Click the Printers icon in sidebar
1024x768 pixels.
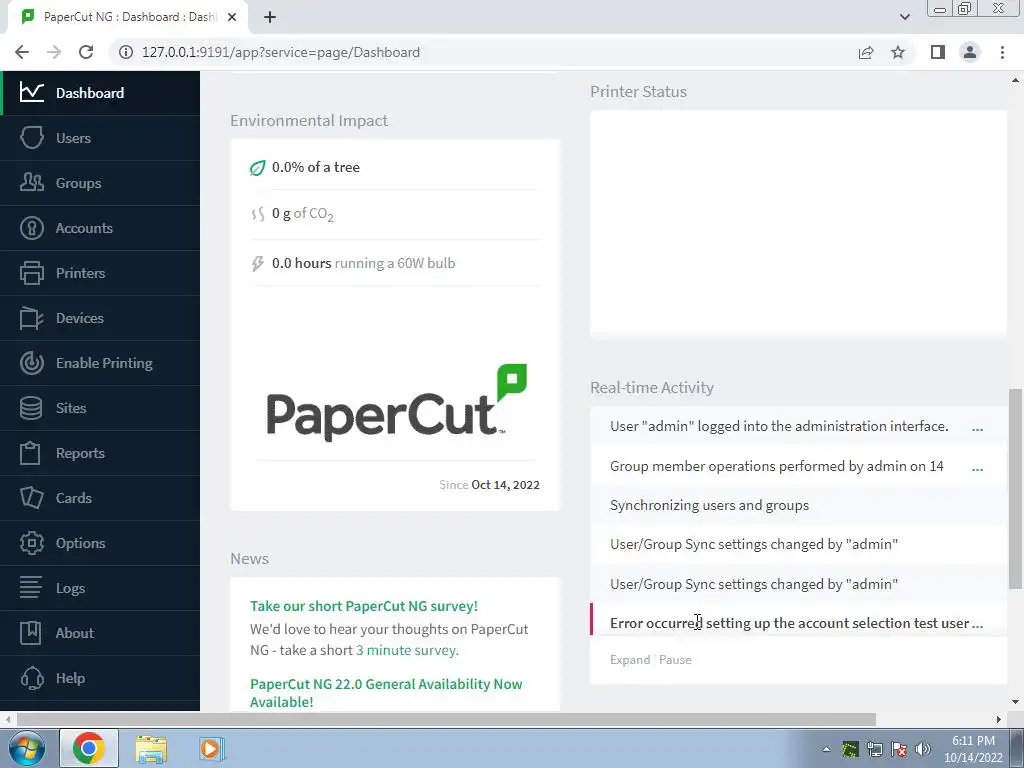(31, 273)
